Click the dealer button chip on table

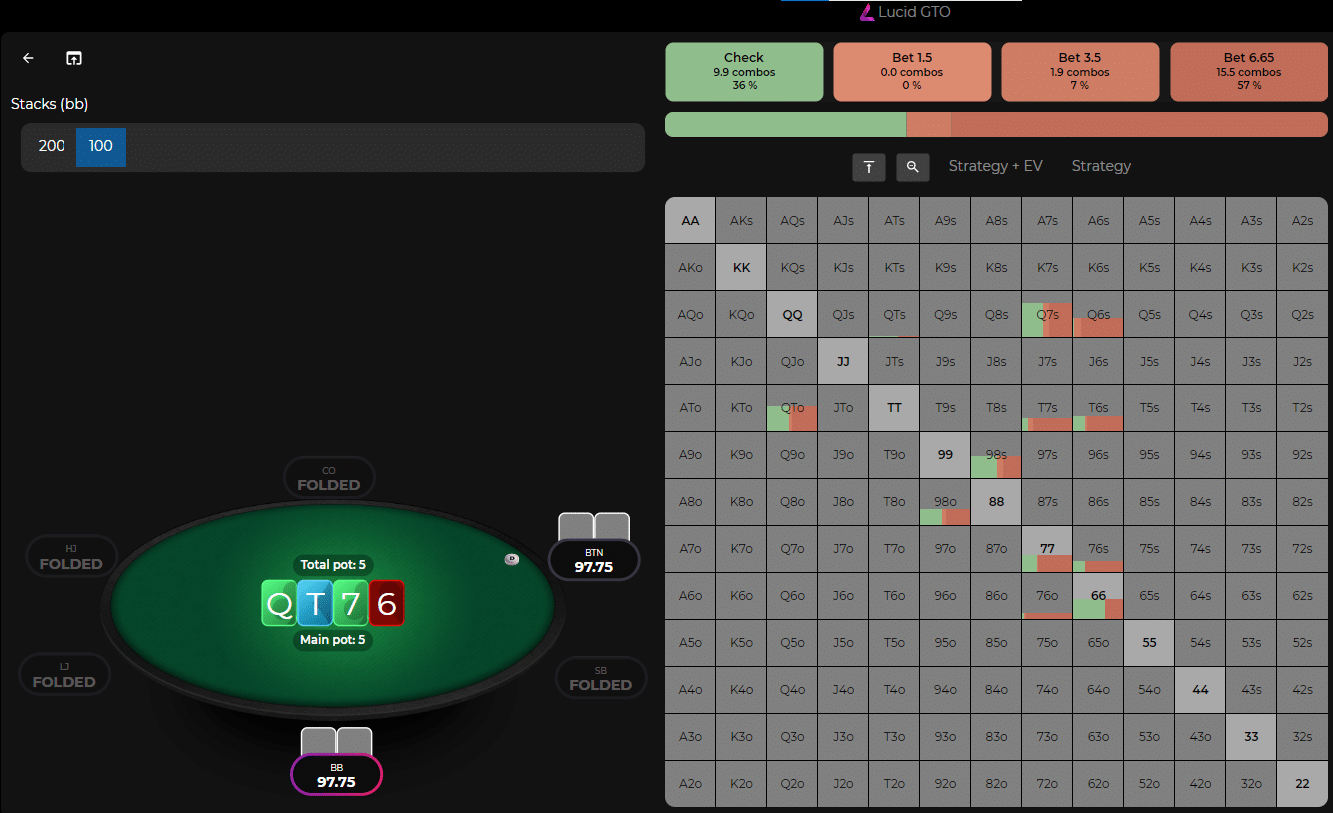pyautogui.click(x=512, y=559)
